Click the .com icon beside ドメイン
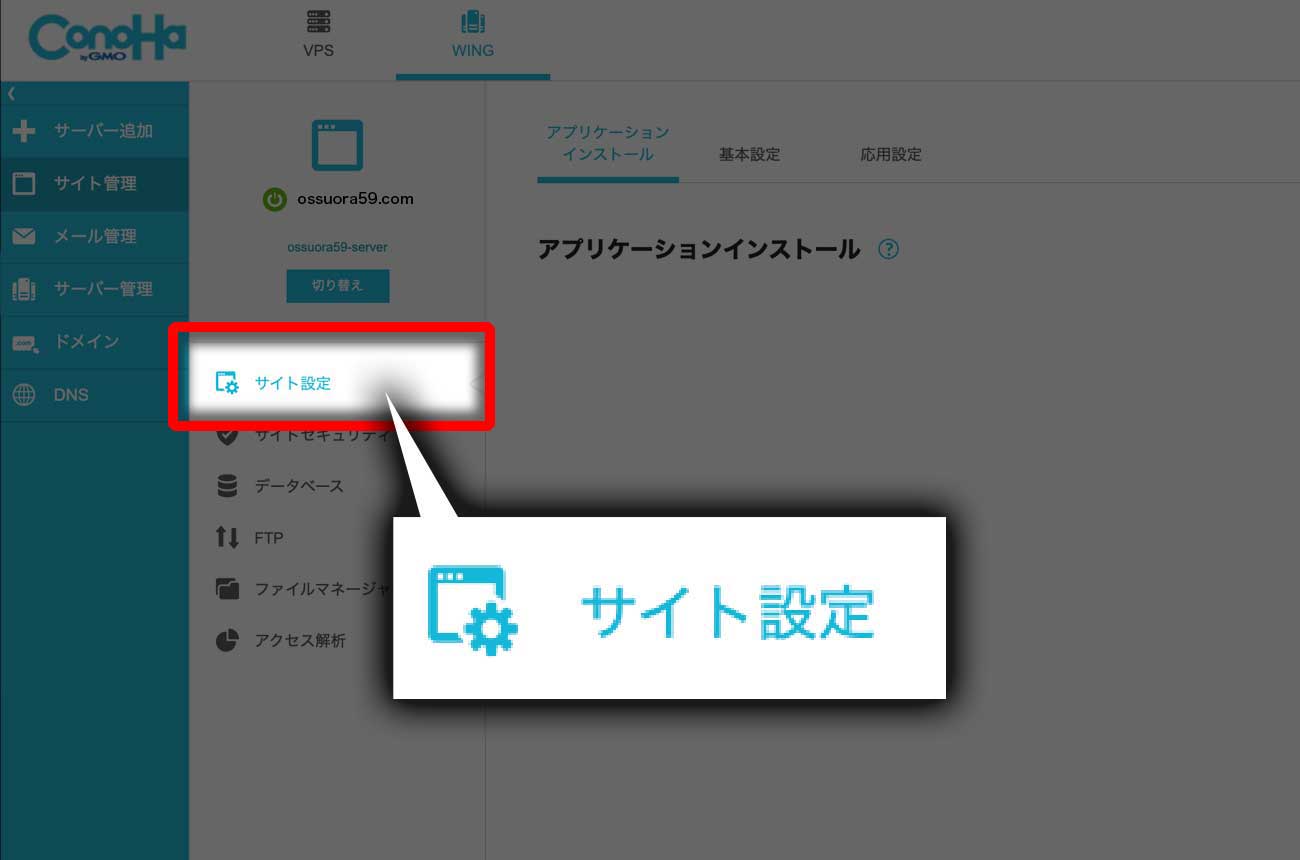 (24, 343)
